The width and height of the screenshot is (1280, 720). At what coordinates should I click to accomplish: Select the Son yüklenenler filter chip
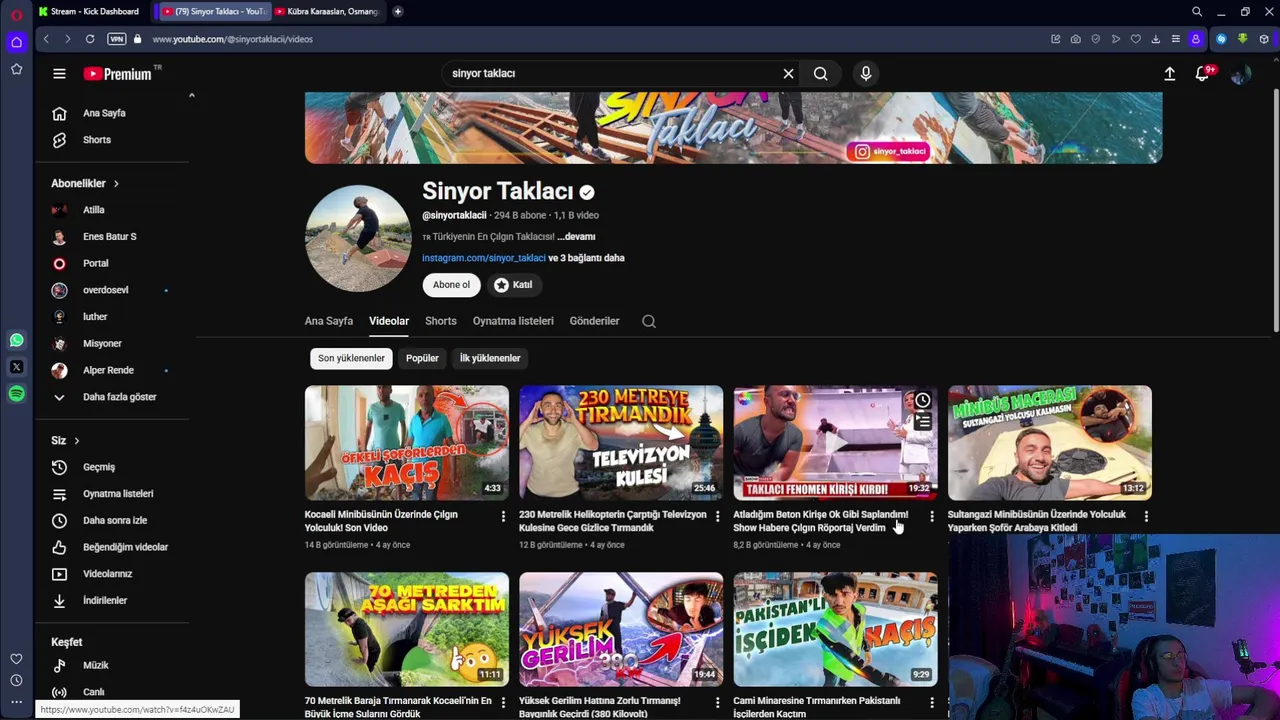click(351, 358)
